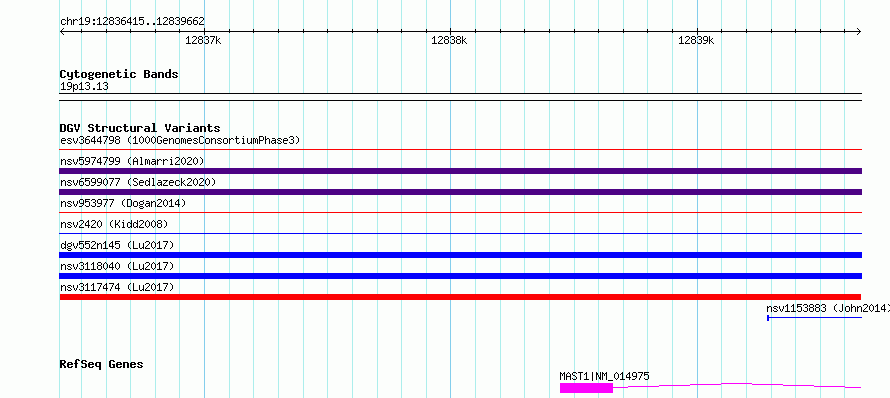Select the blue nsv3118040 variant bar
Viewport: 890px width, 398px height.
(461, 276)
